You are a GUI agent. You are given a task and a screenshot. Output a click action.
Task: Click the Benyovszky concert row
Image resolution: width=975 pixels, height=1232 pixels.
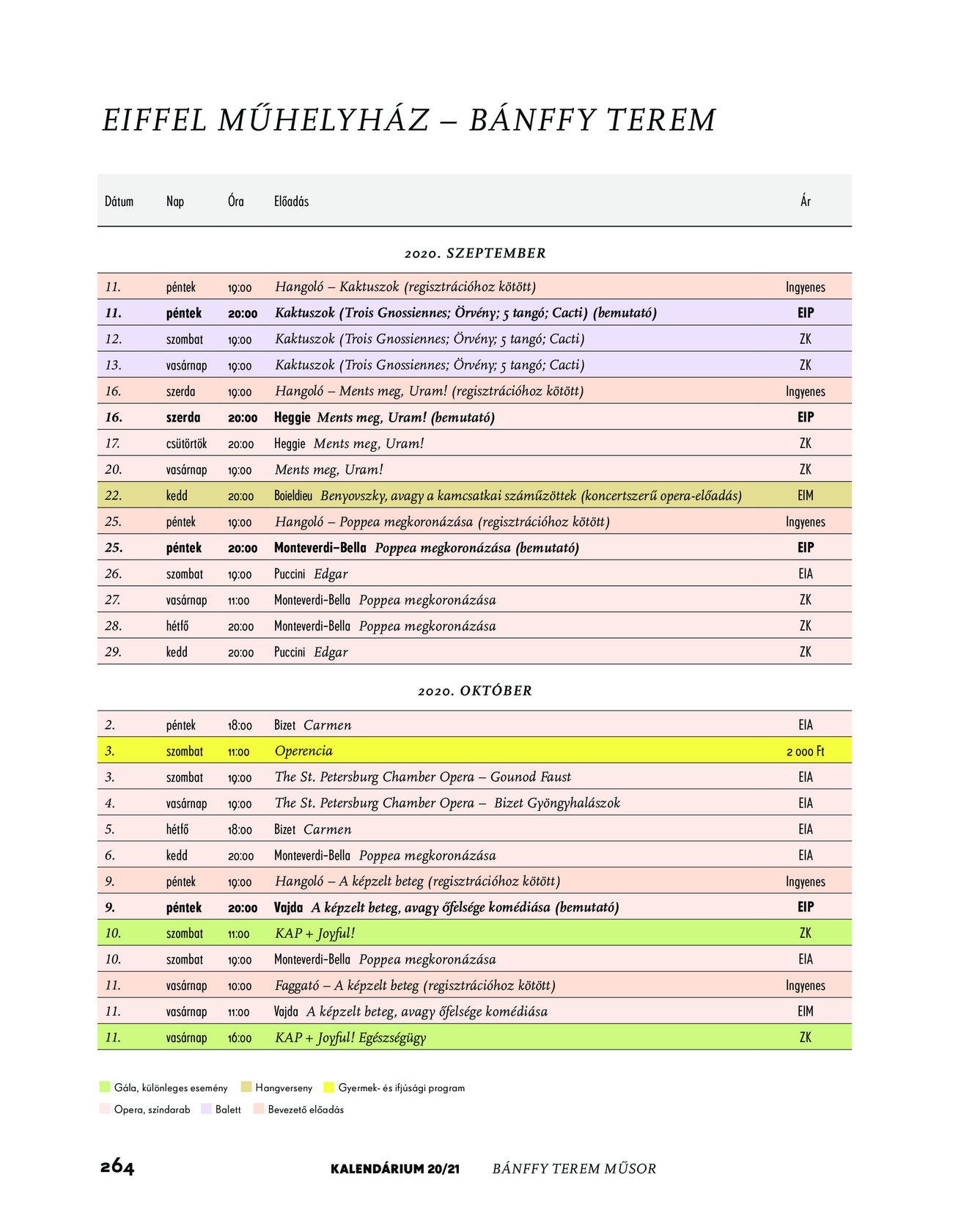[x=474, y=495]
